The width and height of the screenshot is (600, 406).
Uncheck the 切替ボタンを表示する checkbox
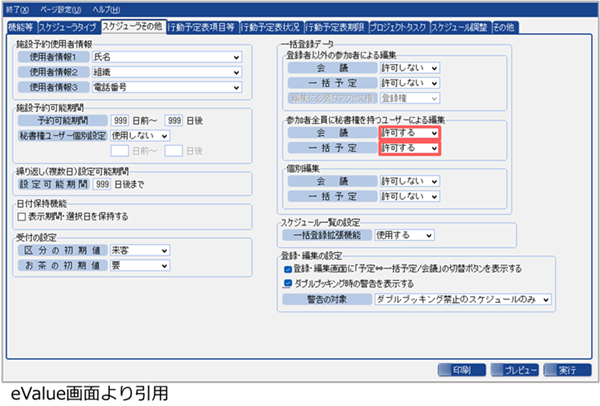(x=287, y=269)
